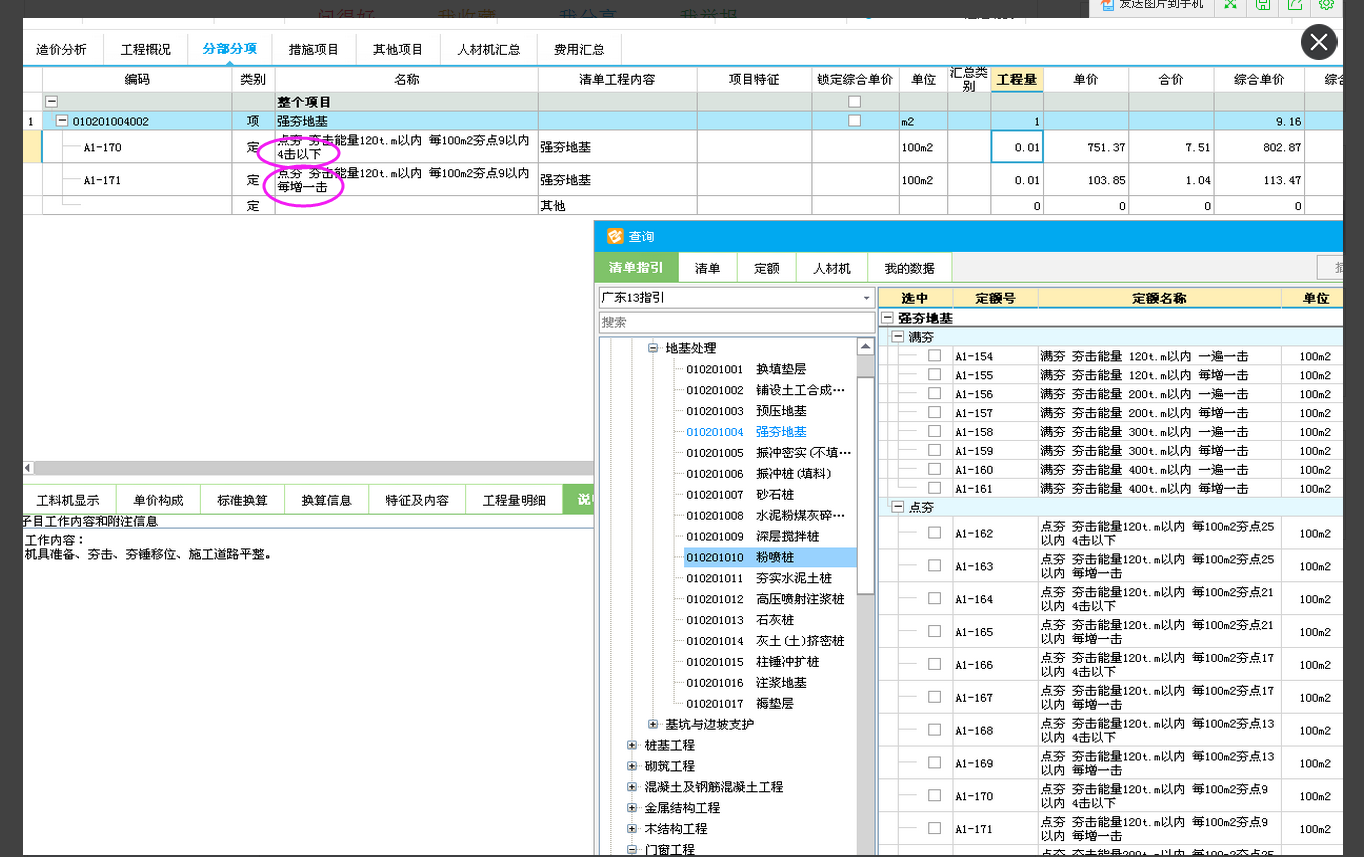
Task: Check the A1-171 checkbox in query list
Action: click(x=934, y=828)
